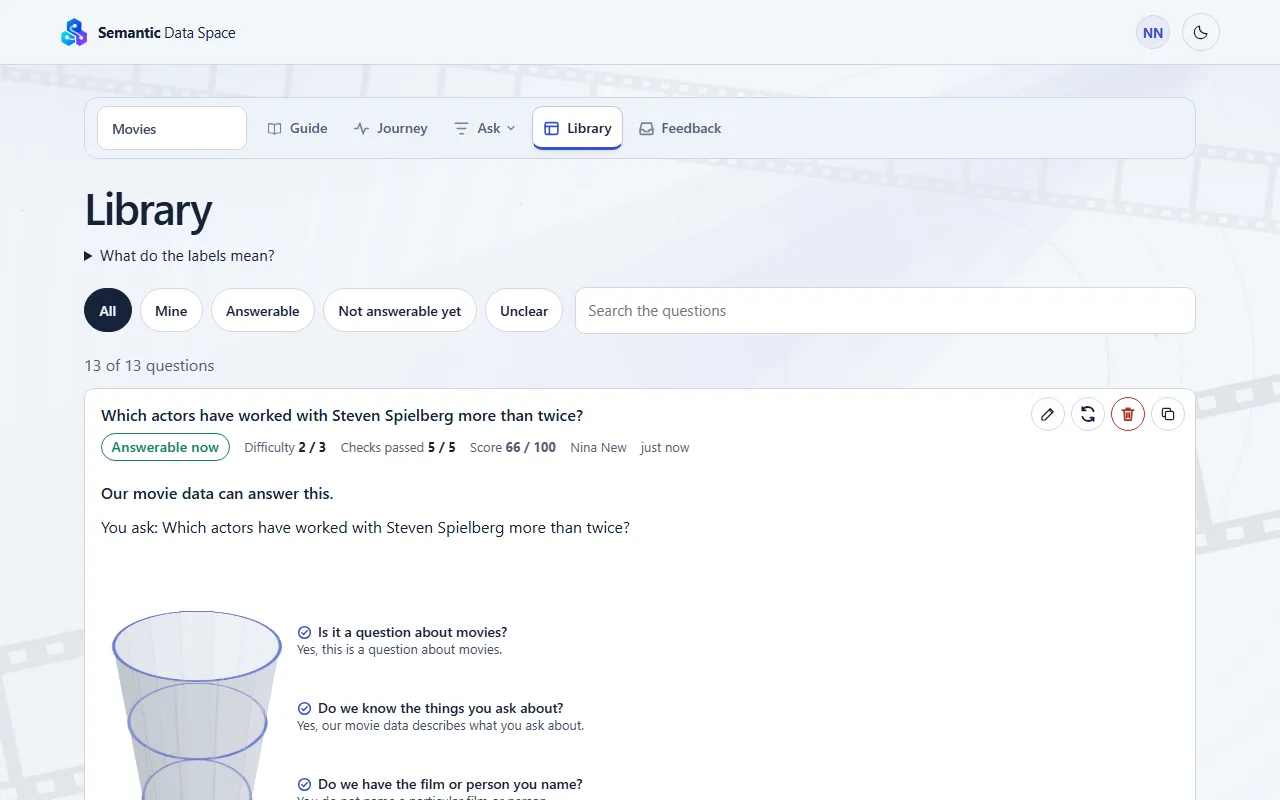Click 'Yes, this is a question about movies.'
Image resolution: width=1280 pixels, height=800 pixels.
point(399,650)
